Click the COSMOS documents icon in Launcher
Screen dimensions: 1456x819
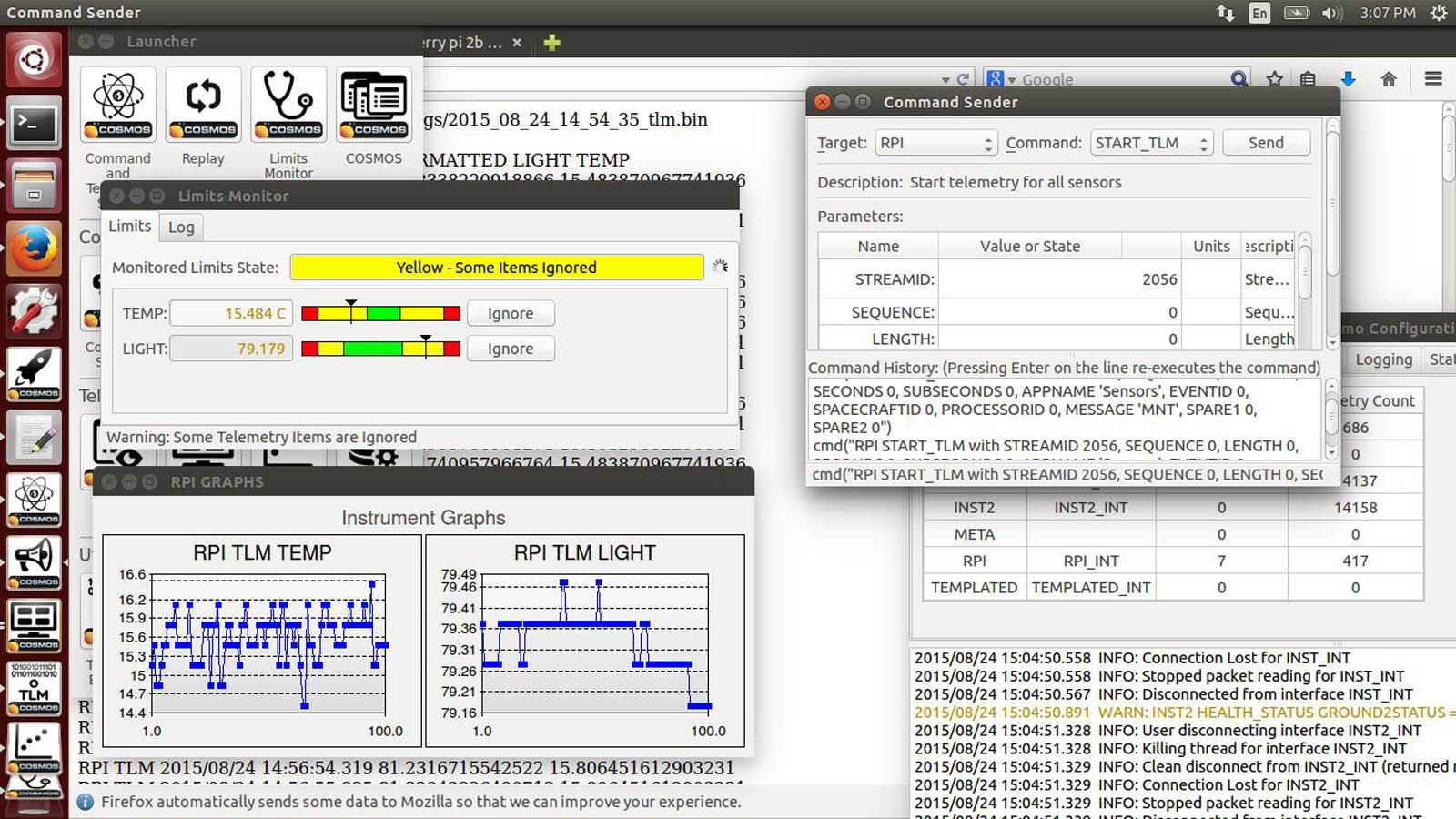(374, 105)
